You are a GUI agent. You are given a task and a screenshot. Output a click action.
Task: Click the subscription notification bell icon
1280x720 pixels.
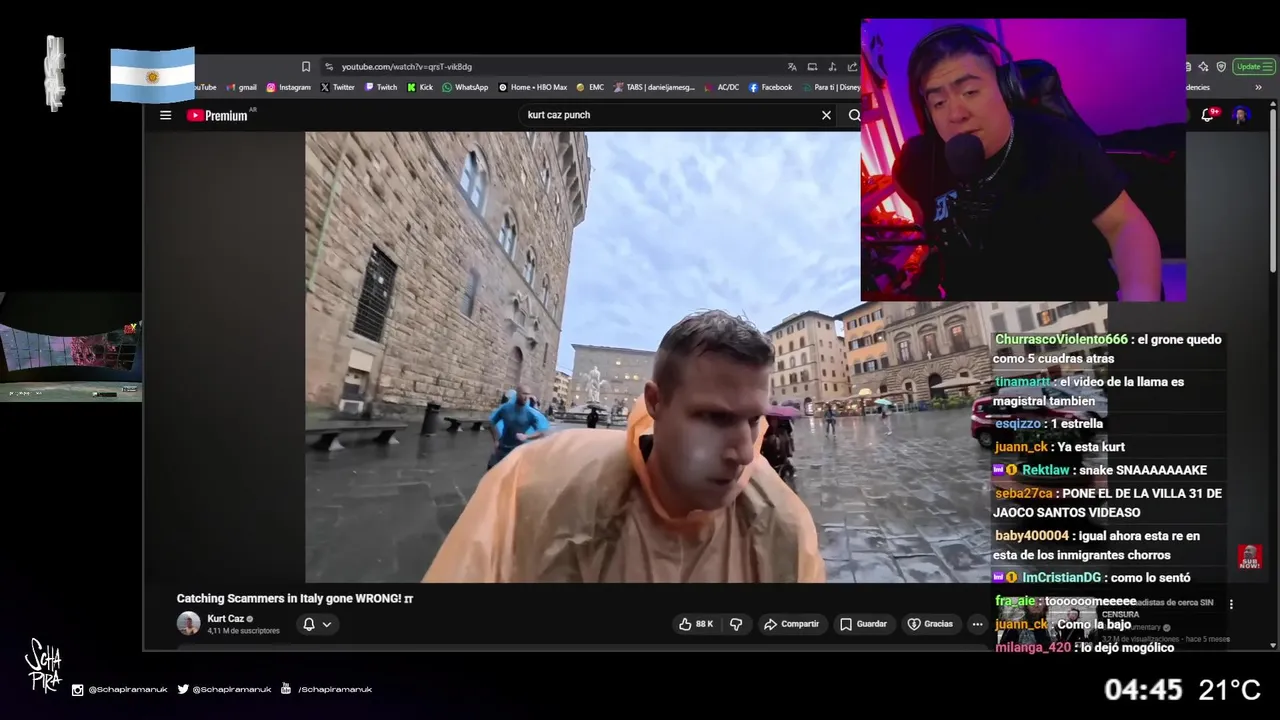pyautogui.click(x=309, y=624)
